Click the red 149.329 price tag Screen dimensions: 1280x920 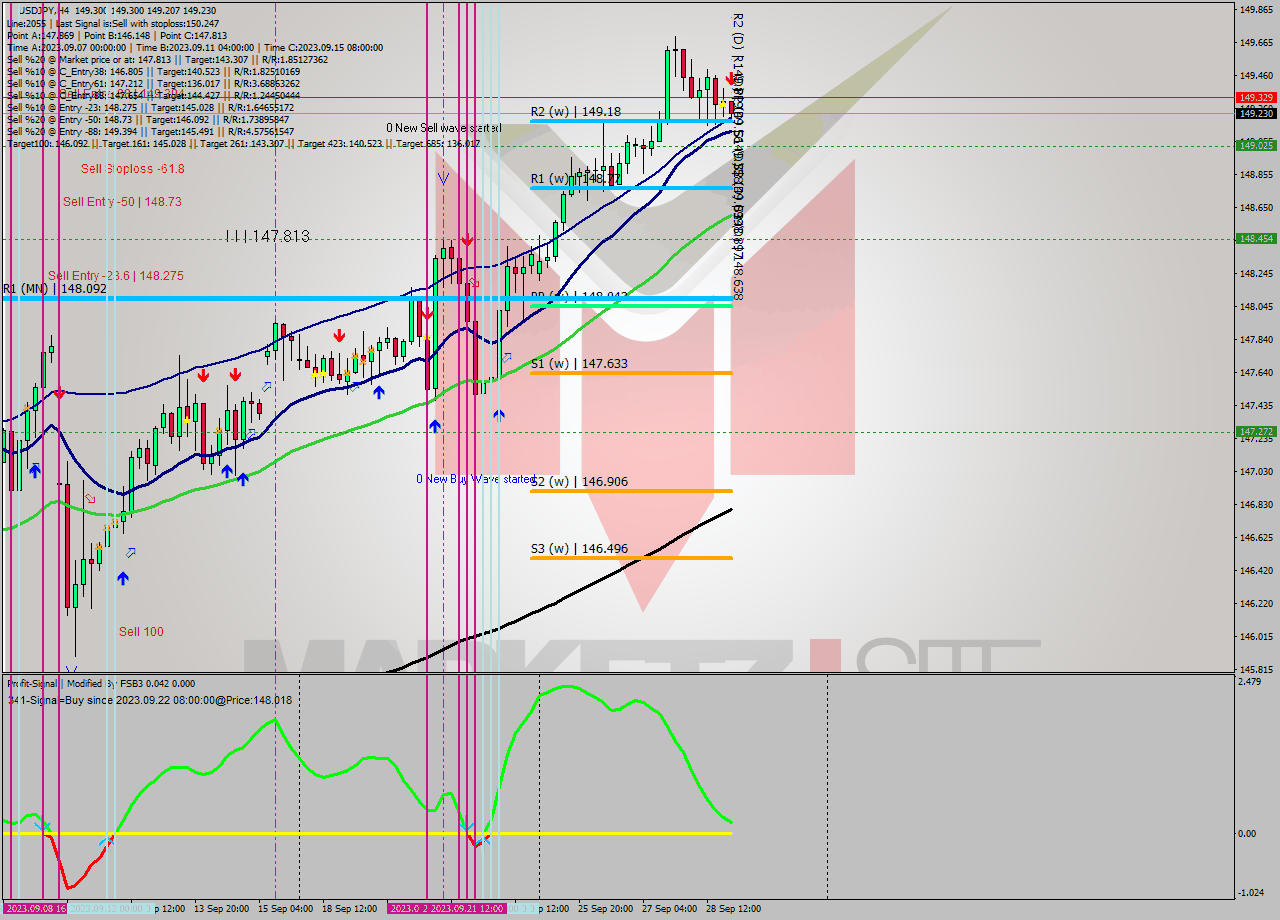tap(1255, 97)
